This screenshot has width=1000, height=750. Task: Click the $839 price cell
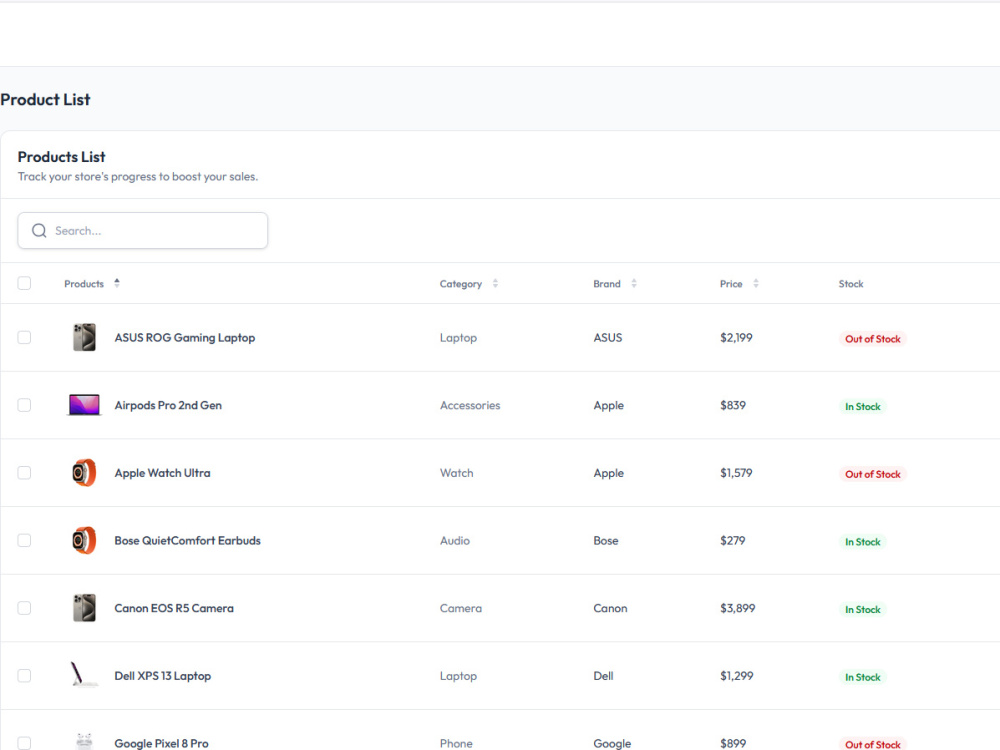733,405
